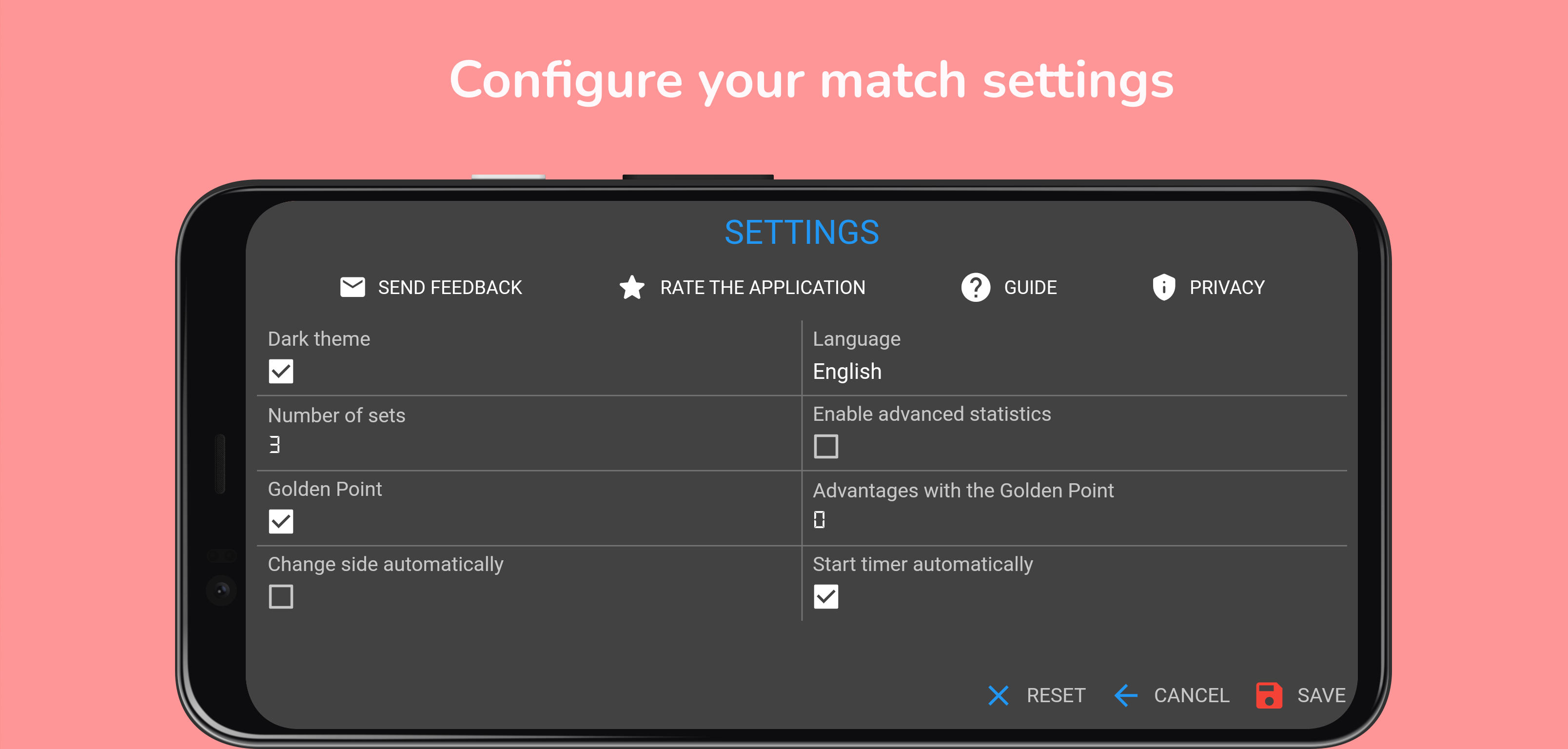Click the star rating icon
Viewport: 1568px width, 749px height.
point(632,287)
